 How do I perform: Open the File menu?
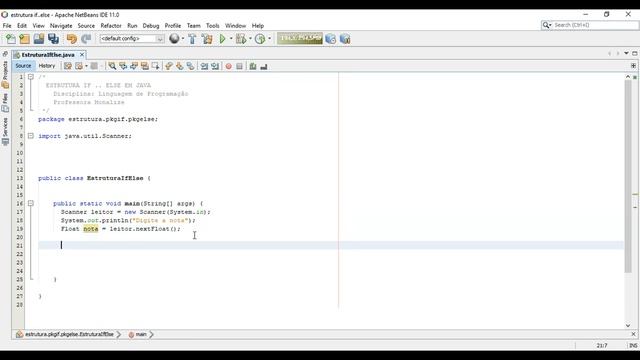[x=7, y=26]
